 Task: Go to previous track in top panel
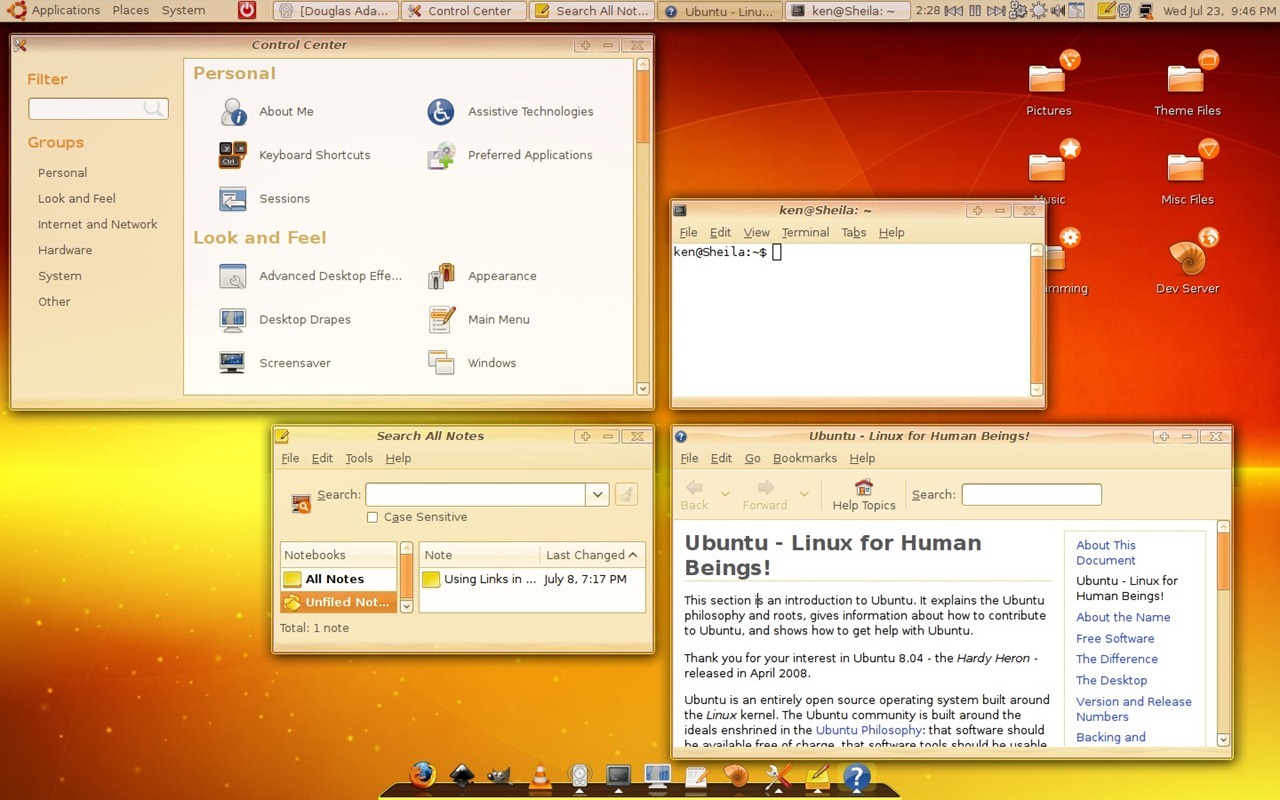click(954, 11)
